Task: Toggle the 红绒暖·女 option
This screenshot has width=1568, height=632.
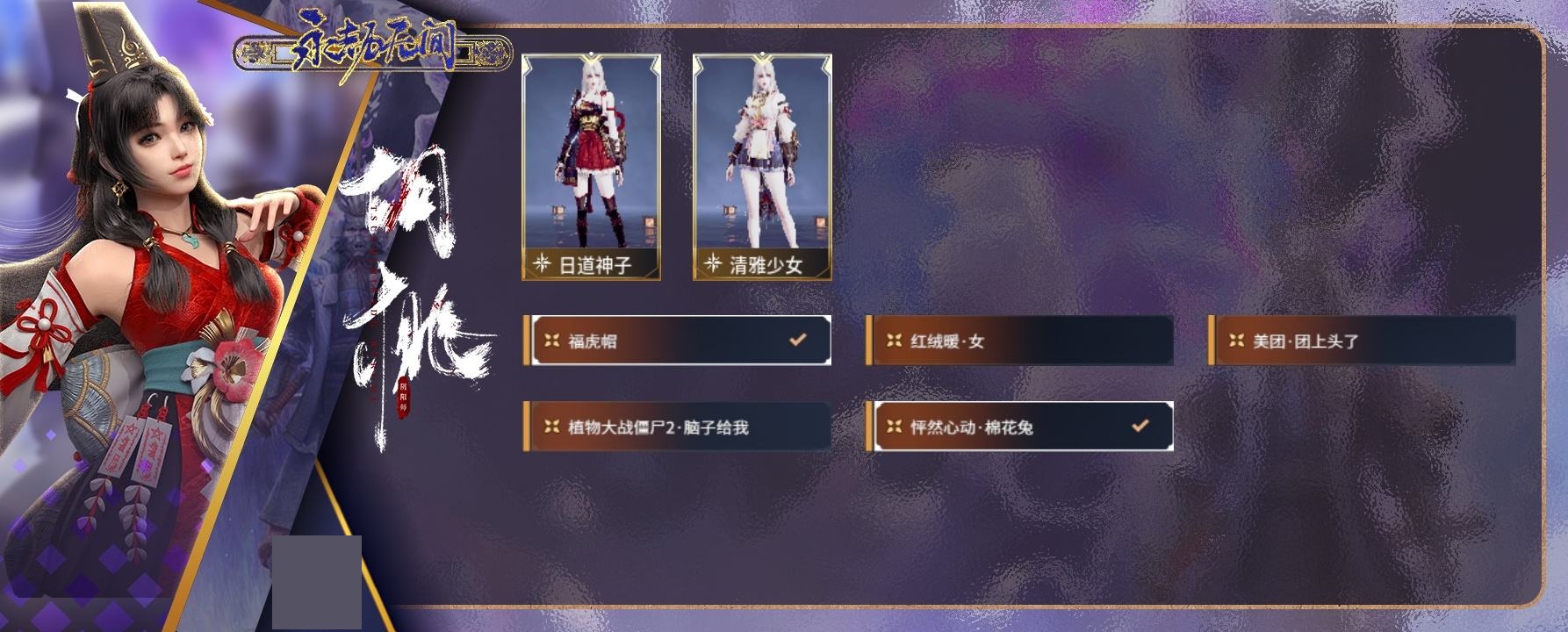Action: tap(1019, 341)
